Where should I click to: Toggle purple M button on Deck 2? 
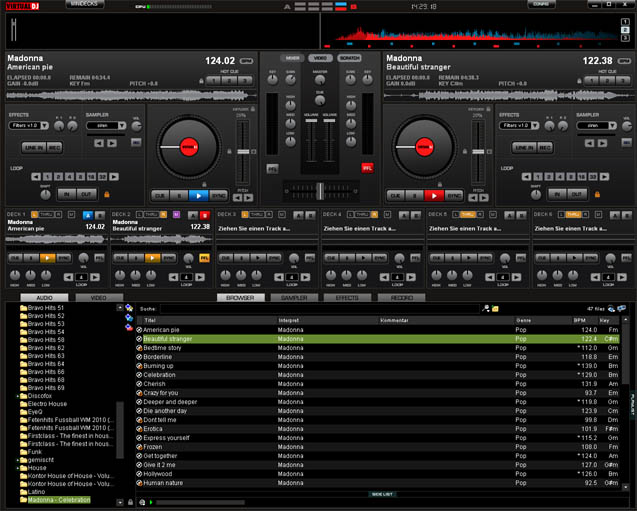pos(176,214)
